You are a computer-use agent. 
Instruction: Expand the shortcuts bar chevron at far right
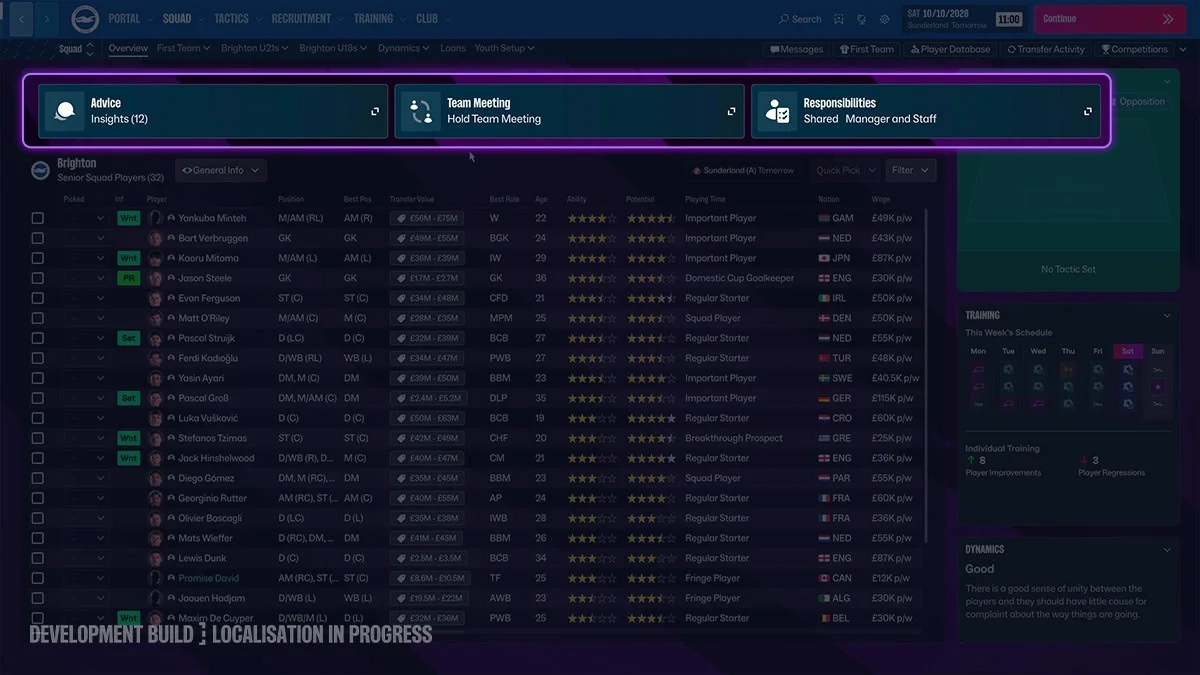[x=1183, y=49]
